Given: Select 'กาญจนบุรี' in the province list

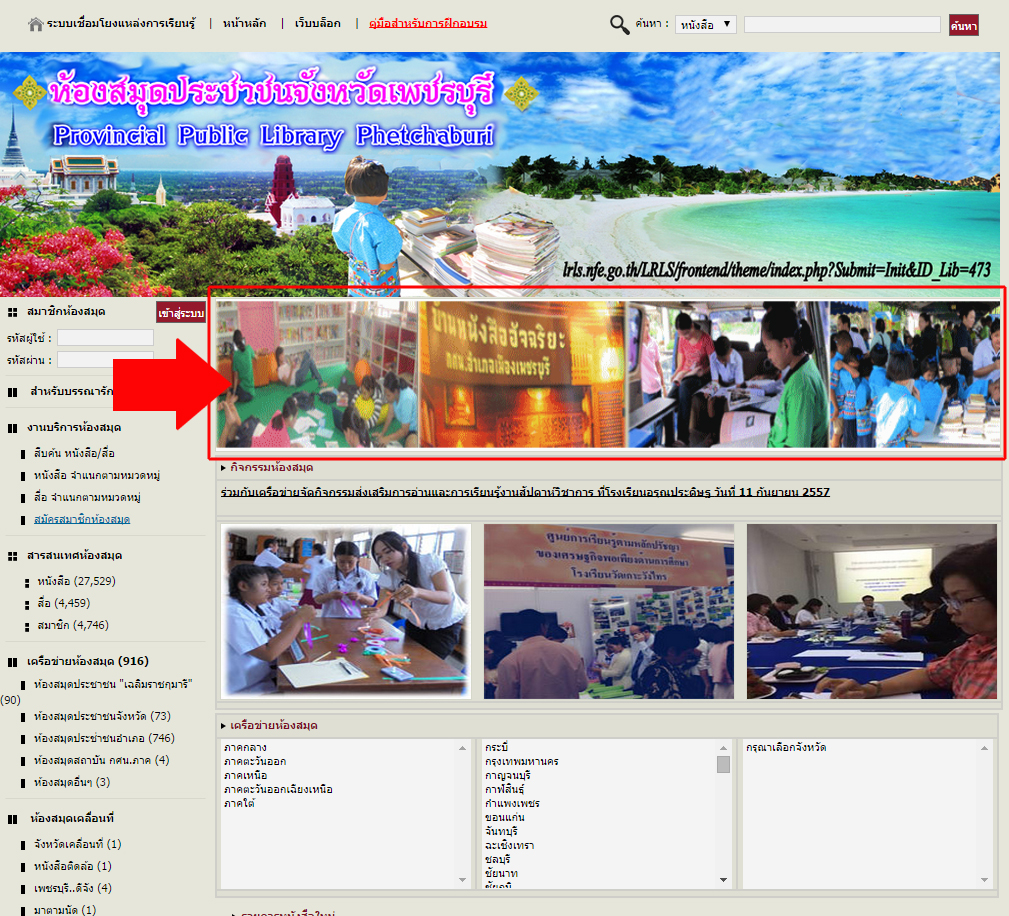Looking at the screenshot, I should pos(508,776).
